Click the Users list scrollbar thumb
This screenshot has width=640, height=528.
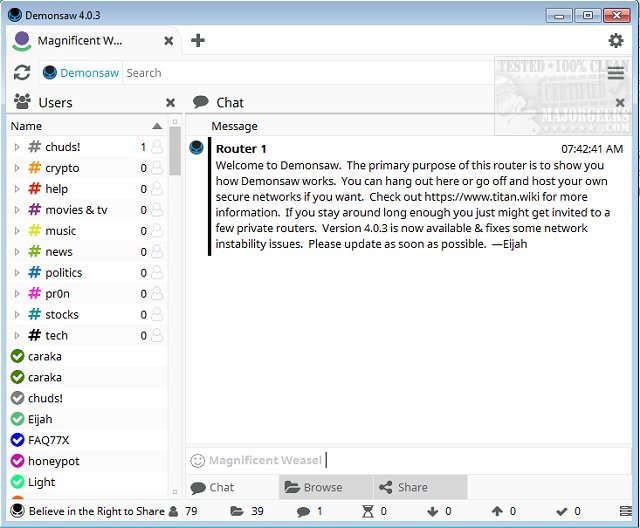coord(175,151)
